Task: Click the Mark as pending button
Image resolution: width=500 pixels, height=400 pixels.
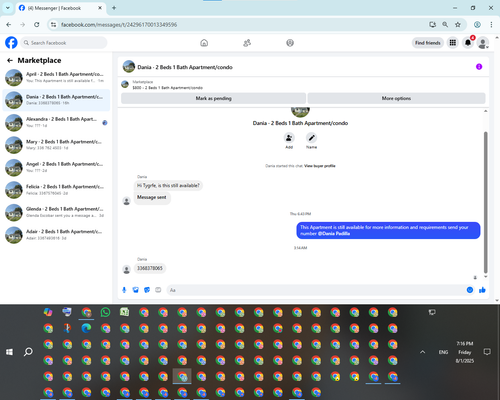Action: 213,98
